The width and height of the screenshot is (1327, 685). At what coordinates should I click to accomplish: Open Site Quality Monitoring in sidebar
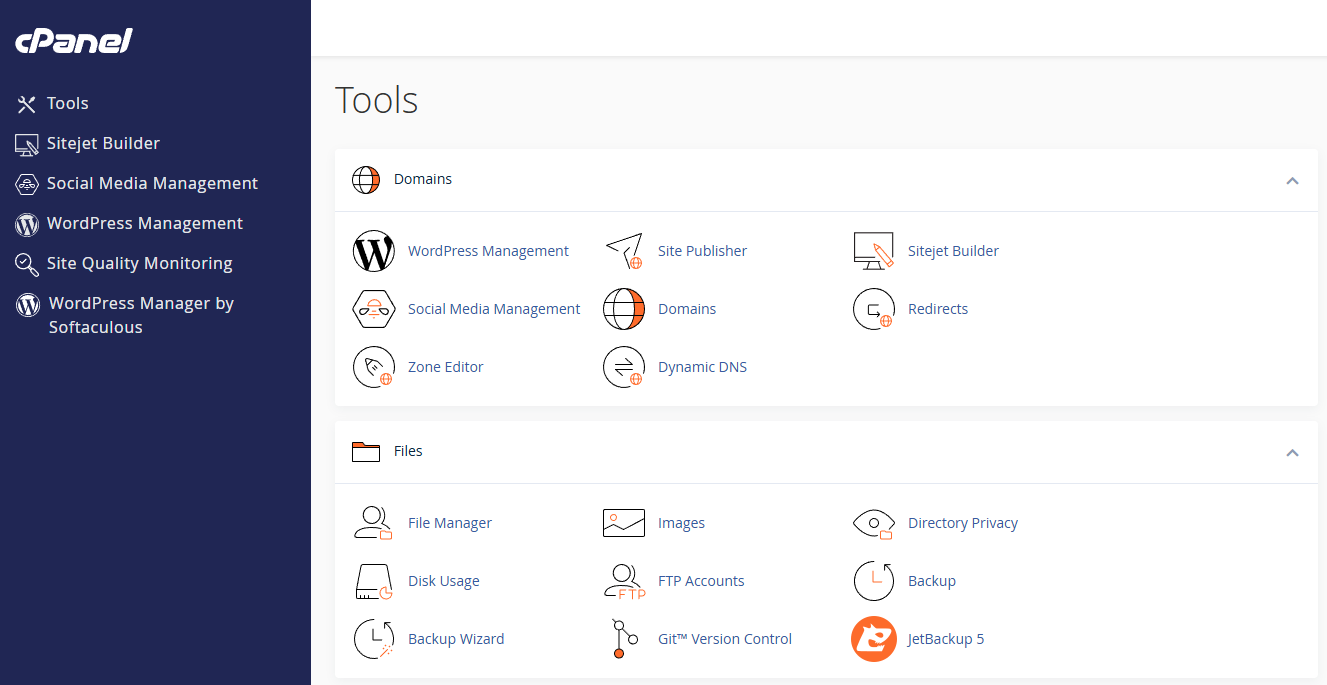[139, 264]
